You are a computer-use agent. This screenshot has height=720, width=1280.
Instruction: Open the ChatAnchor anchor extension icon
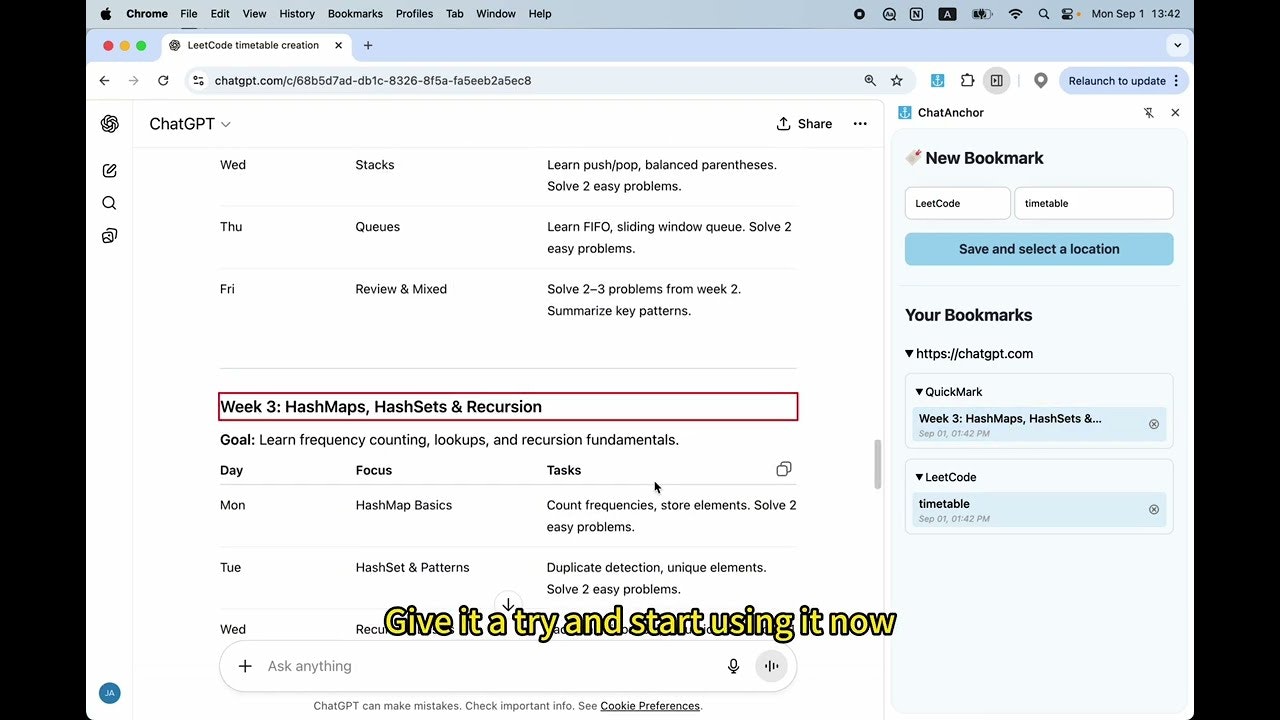[x=938, y=81]
